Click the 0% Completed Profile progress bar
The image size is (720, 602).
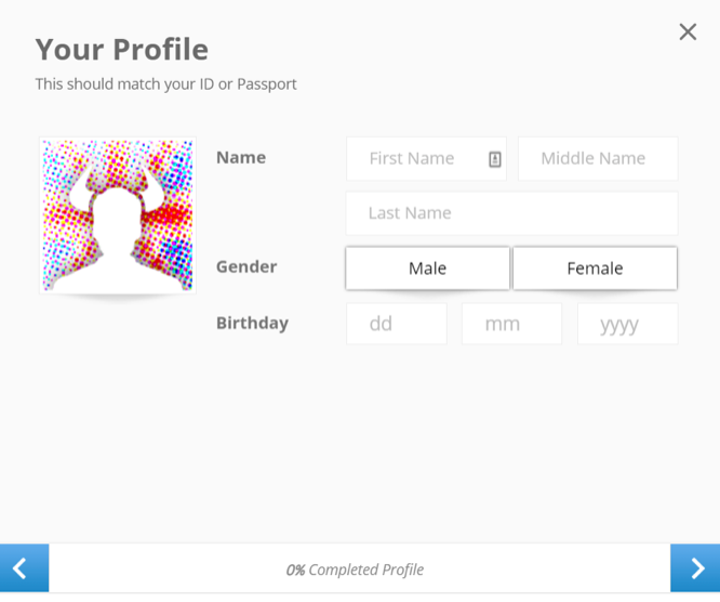pyautogui.click(x=360, y=568)
